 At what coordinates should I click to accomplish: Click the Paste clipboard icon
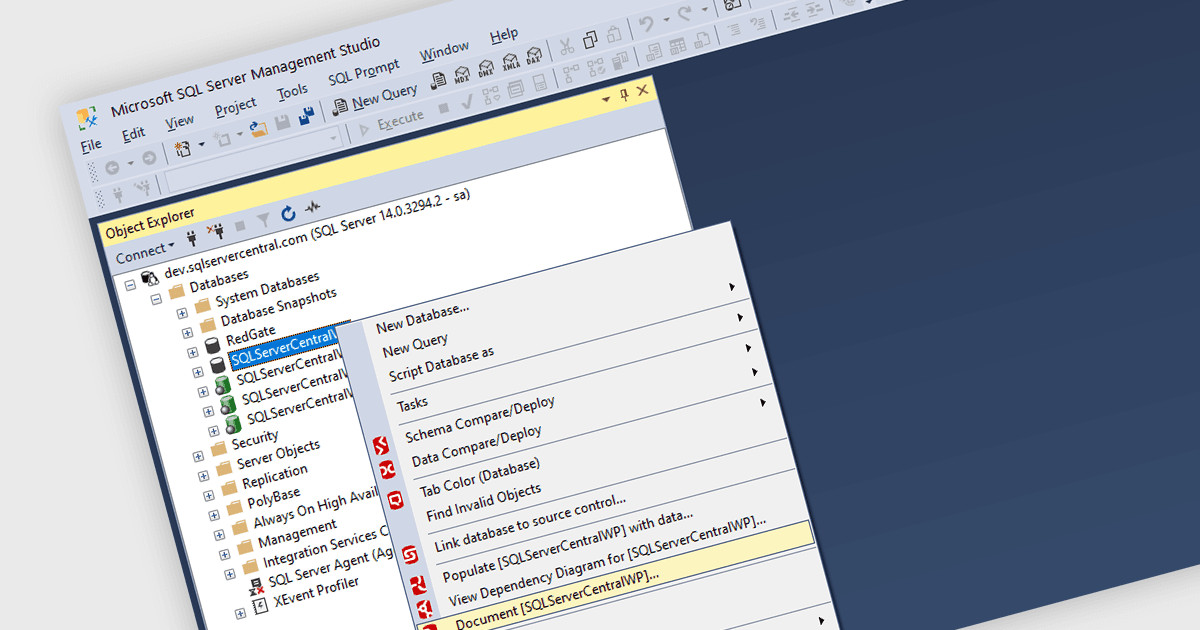click(613, 34)
